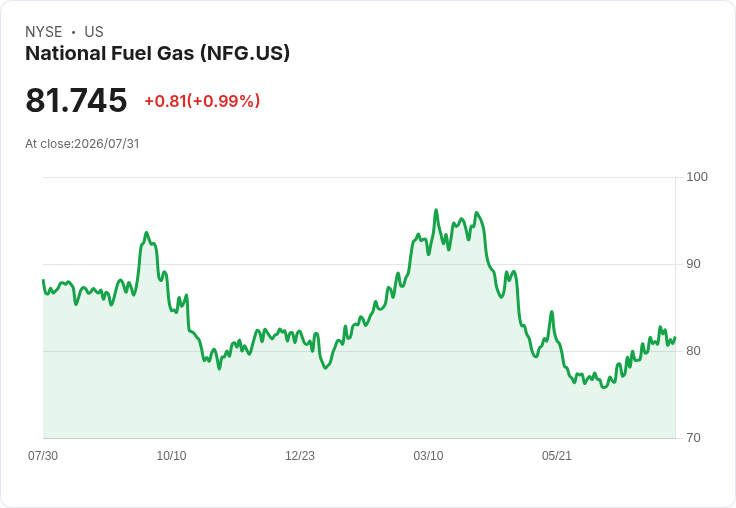Click the price spike just before 10/10
The width and height of the screenshot is (736, 508).
click(146, 233)
